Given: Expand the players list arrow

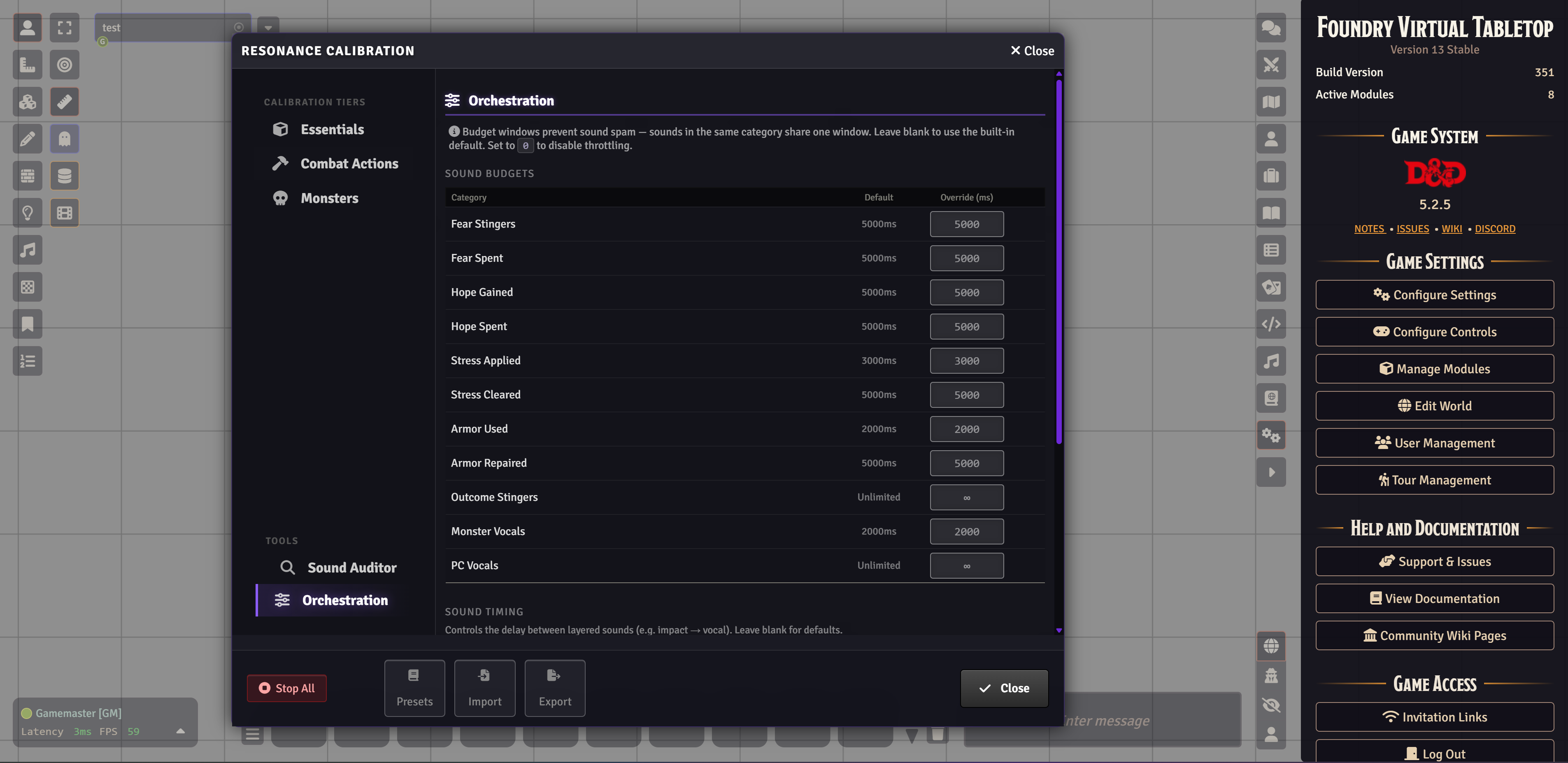Looking at the screenshot, I should coord(180,731).
